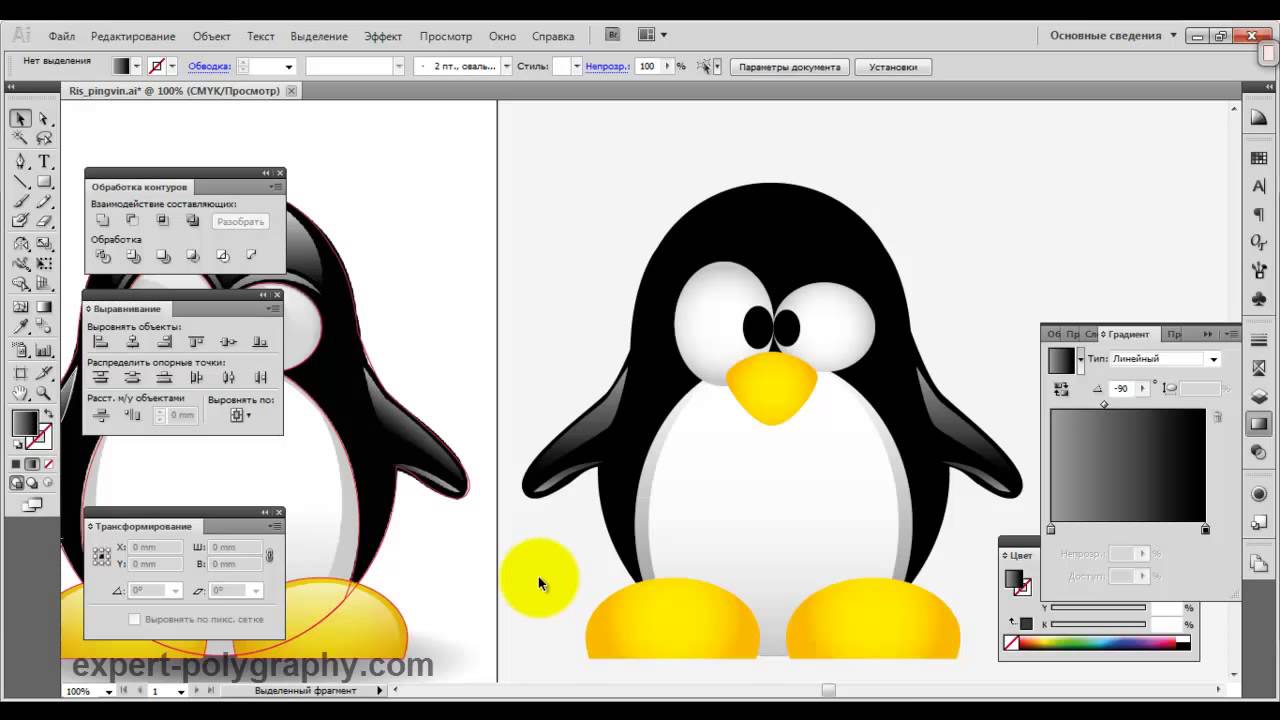This screenshot has width=1280, height=720.
Task: Swap fill and stroke arrows in toolbox
Action: (x=47, y=414)
